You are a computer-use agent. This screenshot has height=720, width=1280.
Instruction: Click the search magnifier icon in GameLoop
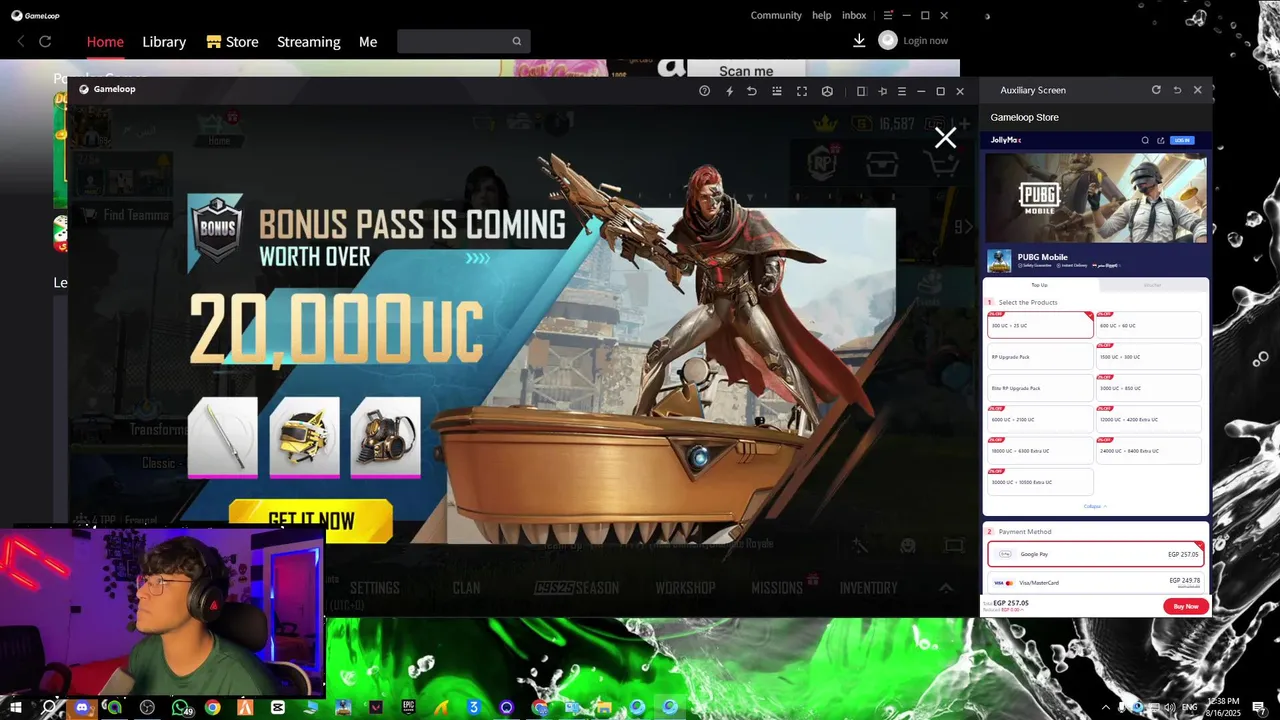pos(517,41)
